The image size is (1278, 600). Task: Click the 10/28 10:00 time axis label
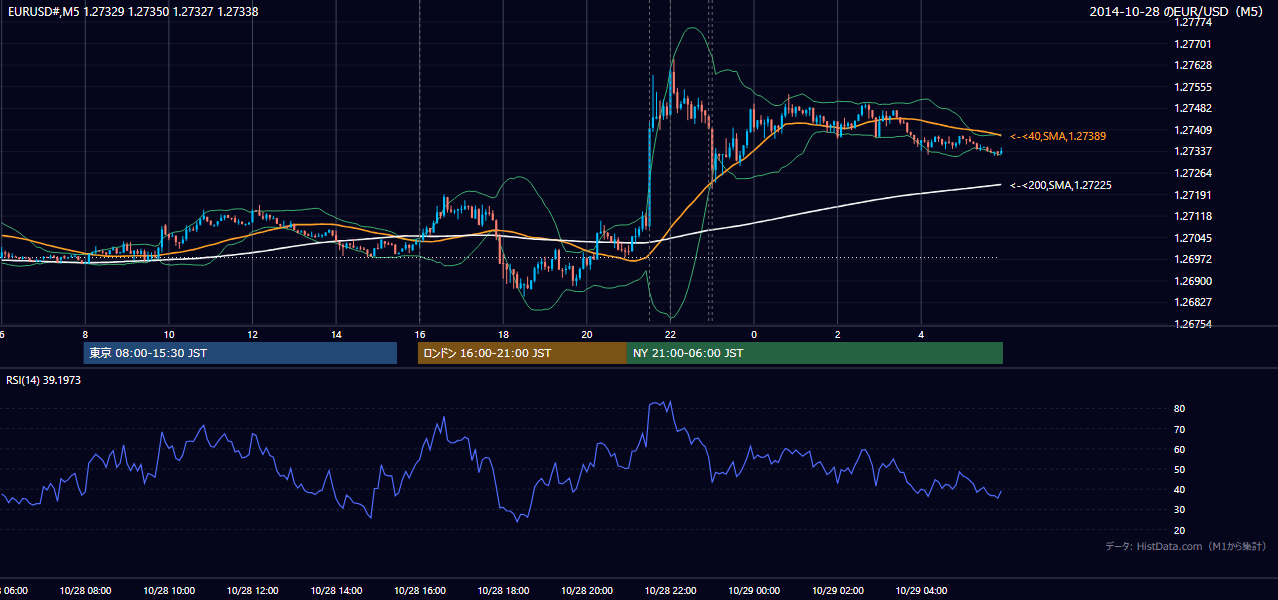coord(169,591)
